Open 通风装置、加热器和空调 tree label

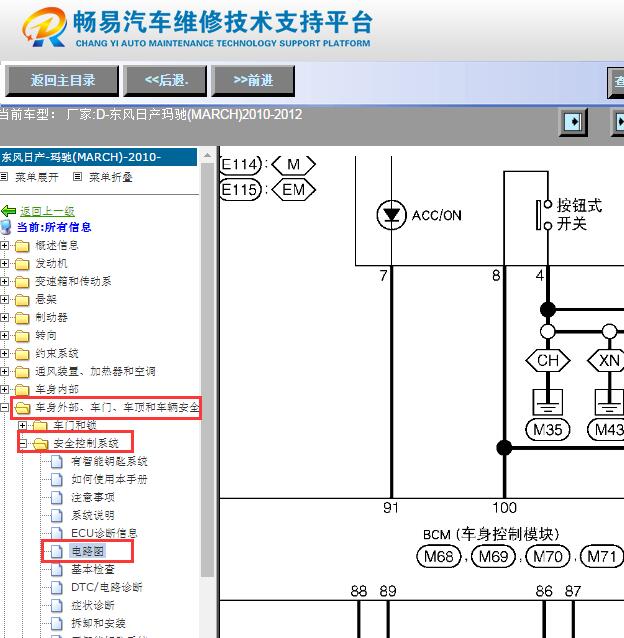[x=95, y=371]
